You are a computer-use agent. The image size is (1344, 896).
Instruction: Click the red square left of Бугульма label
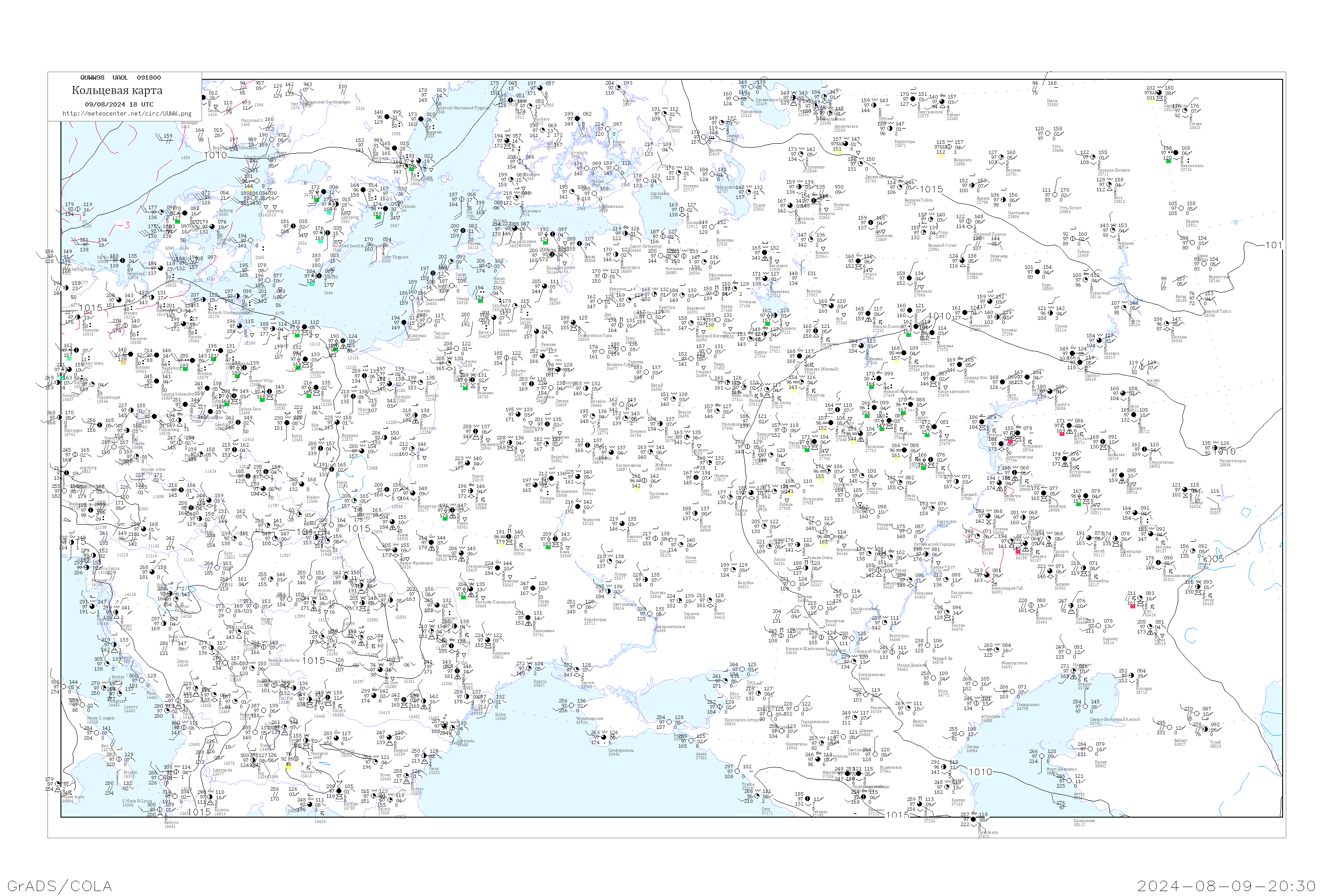click(1062, 434)
